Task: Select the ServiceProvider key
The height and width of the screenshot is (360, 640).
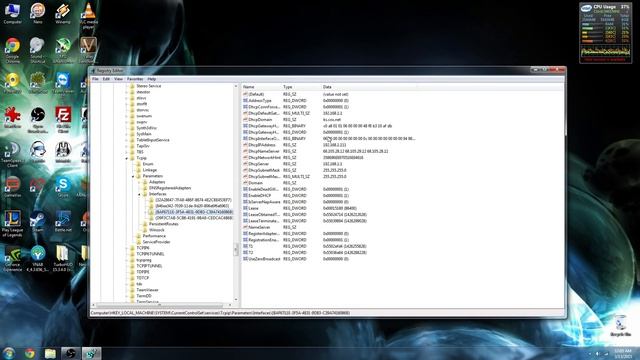Action: pos(156,242)
